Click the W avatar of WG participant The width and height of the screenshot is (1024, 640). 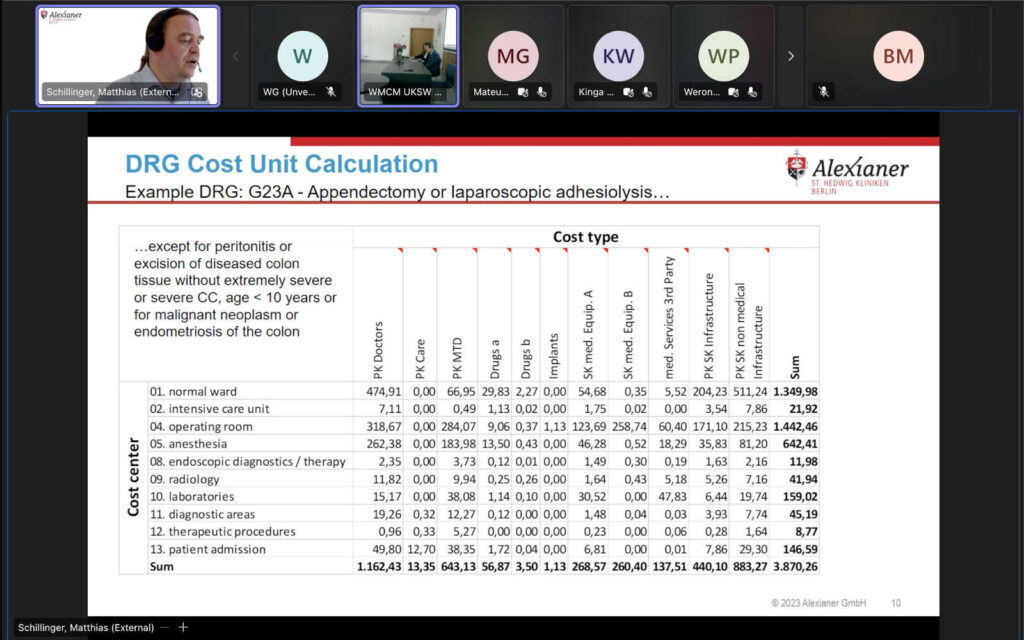coord(302,56)
